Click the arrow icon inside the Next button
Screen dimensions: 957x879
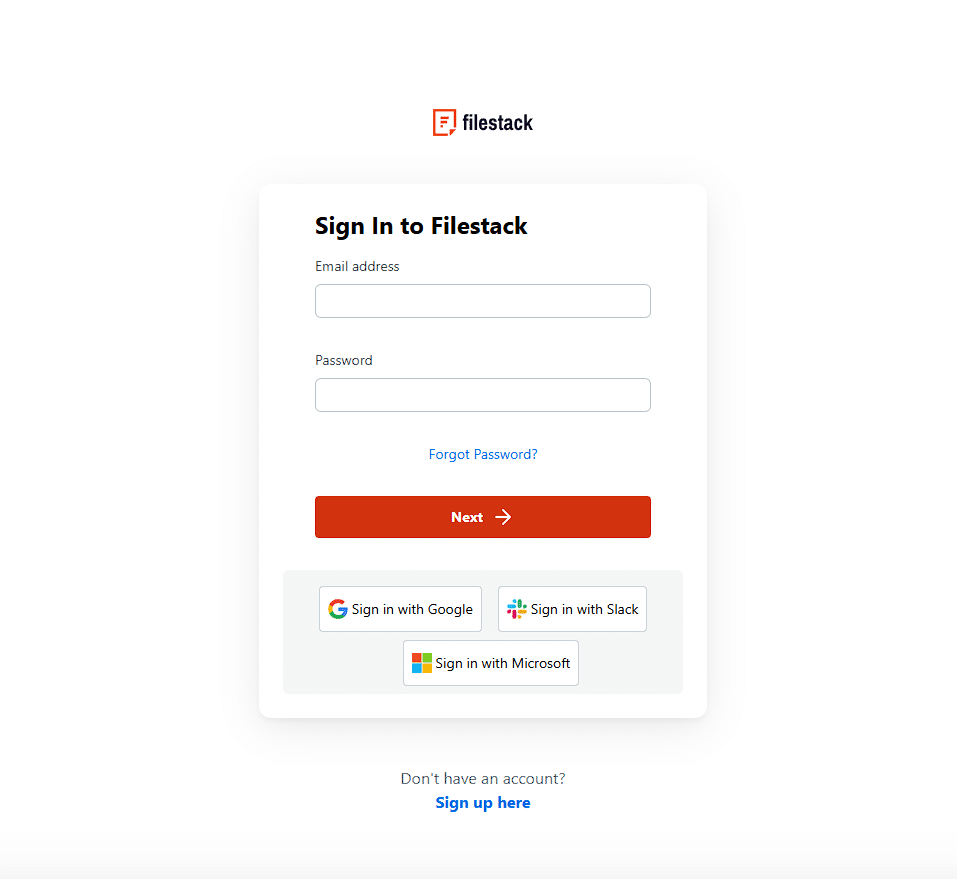coord(503,517)
